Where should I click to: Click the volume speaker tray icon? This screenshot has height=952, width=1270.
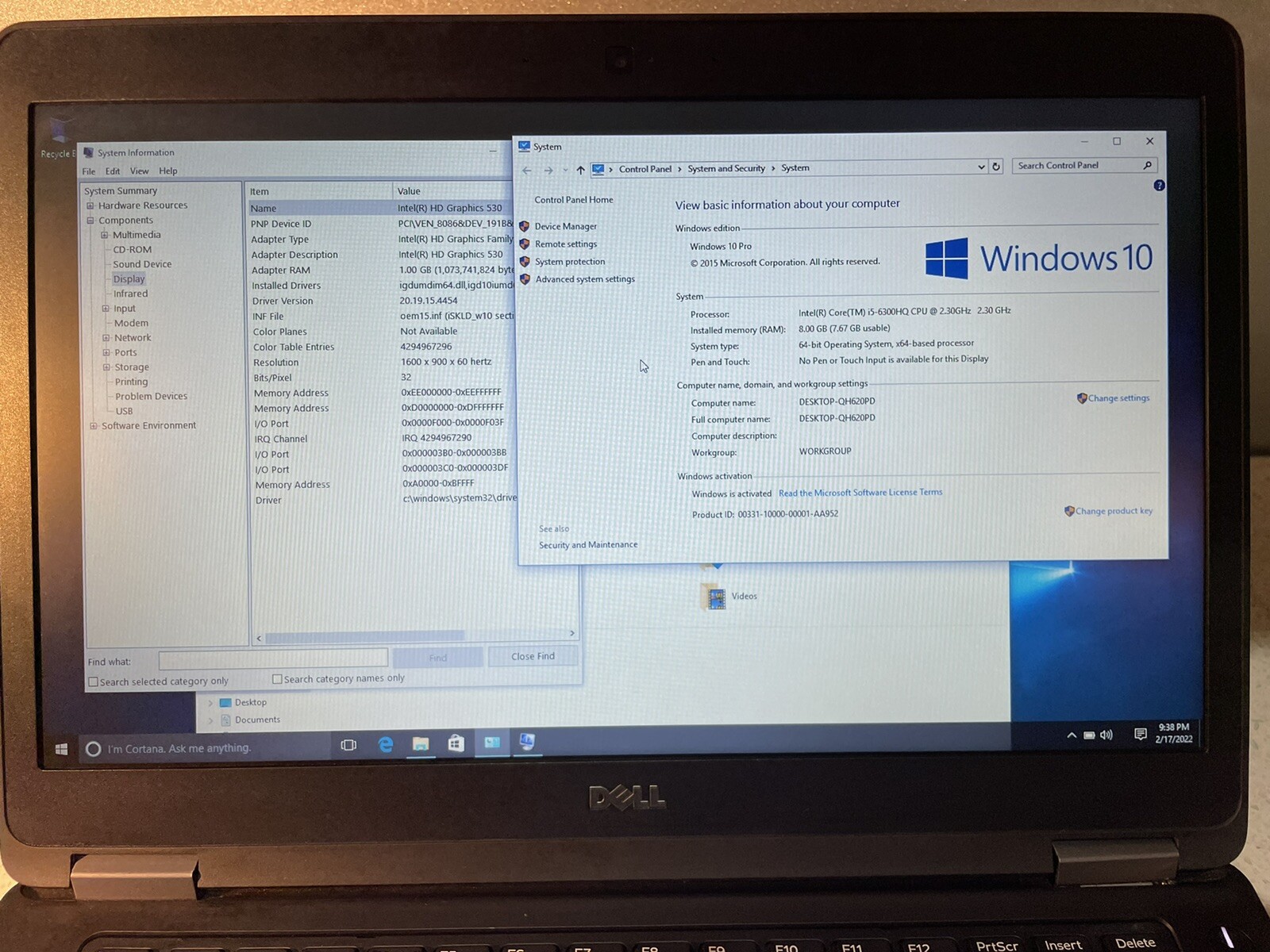pos(1106,735)
